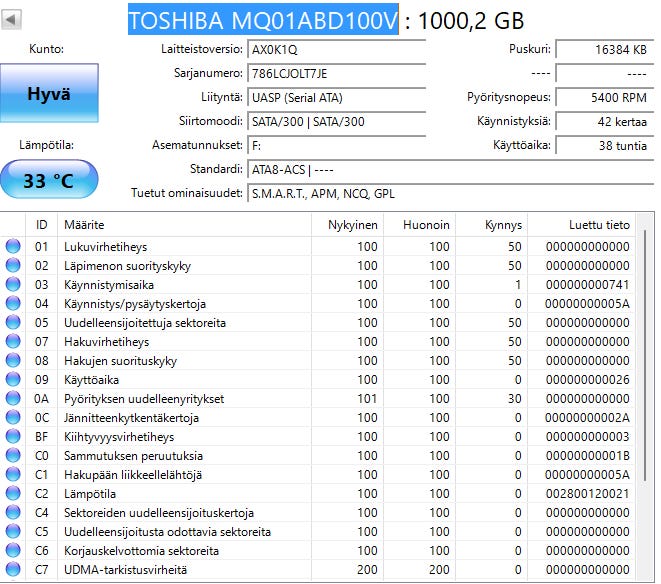The image size is (661, 584).
Task: Click status orb for Uudelleensijoitusta odottavia sektoreita row
Action: [13, 531]
